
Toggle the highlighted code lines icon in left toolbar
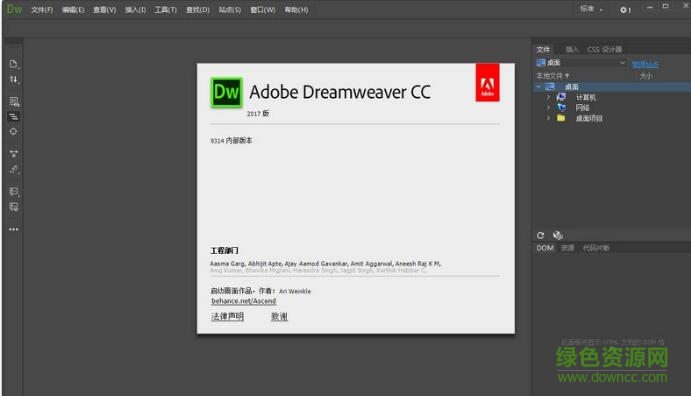click(x=14, y=117)
